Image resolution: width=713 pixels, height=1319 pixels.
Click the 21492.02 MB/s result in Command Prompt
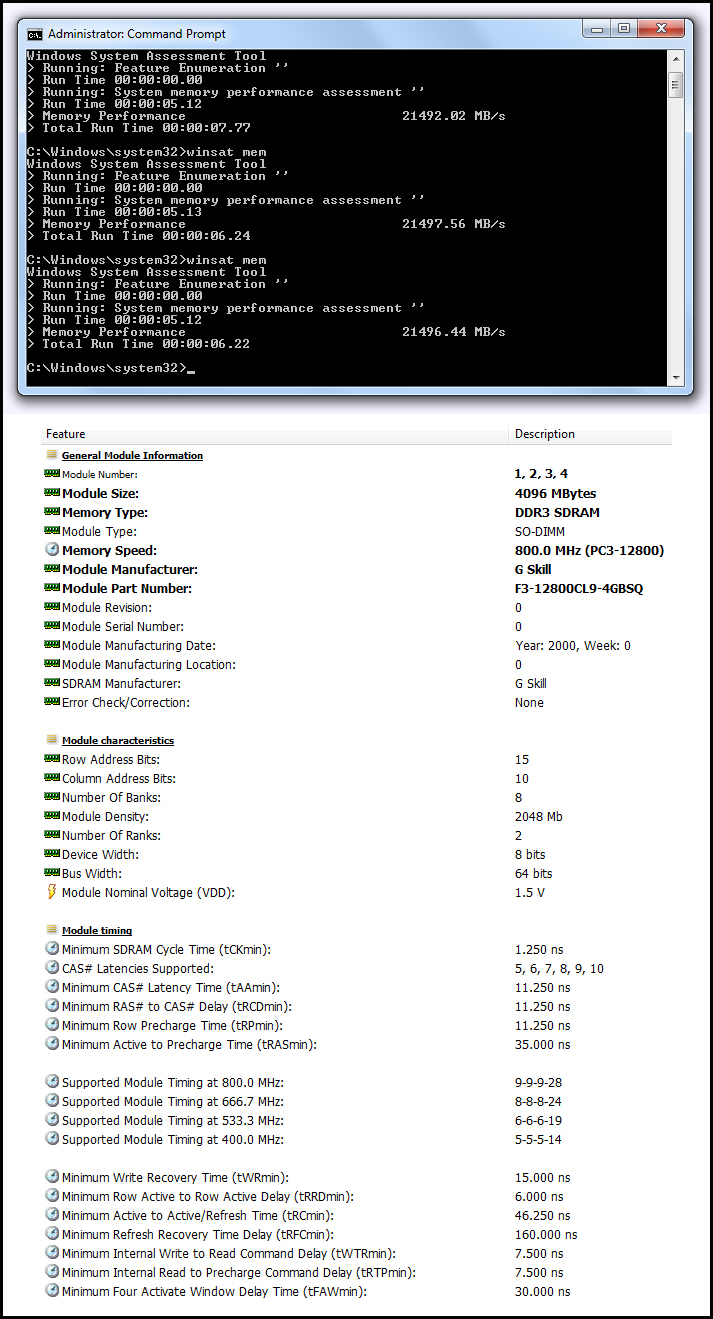[x=454, y=116]
